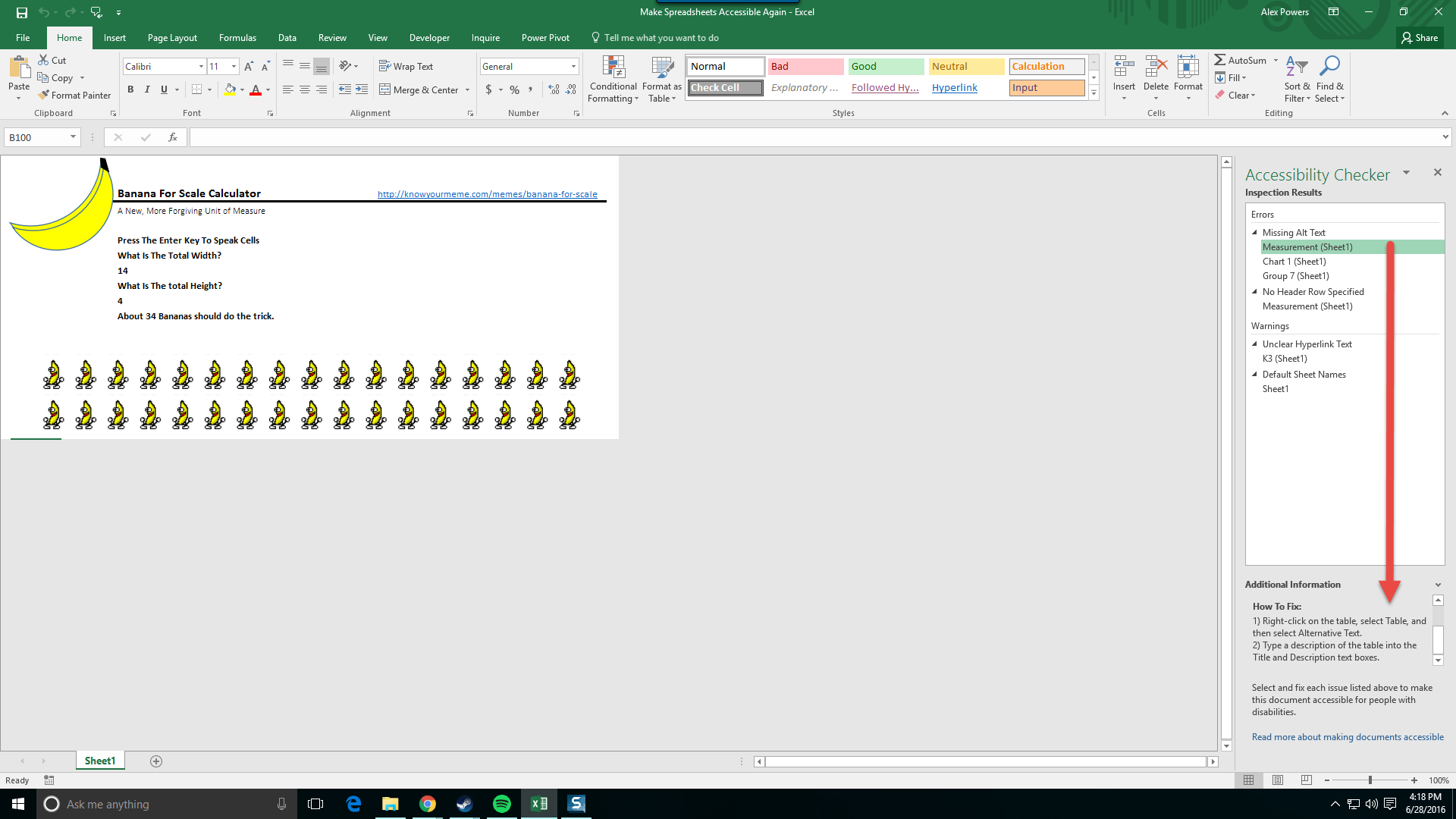Click the knowyourmeme banana-for-scale hyperlink
Image resolution: width=1456 pixels, height=819 pixels.
[487, 194]
